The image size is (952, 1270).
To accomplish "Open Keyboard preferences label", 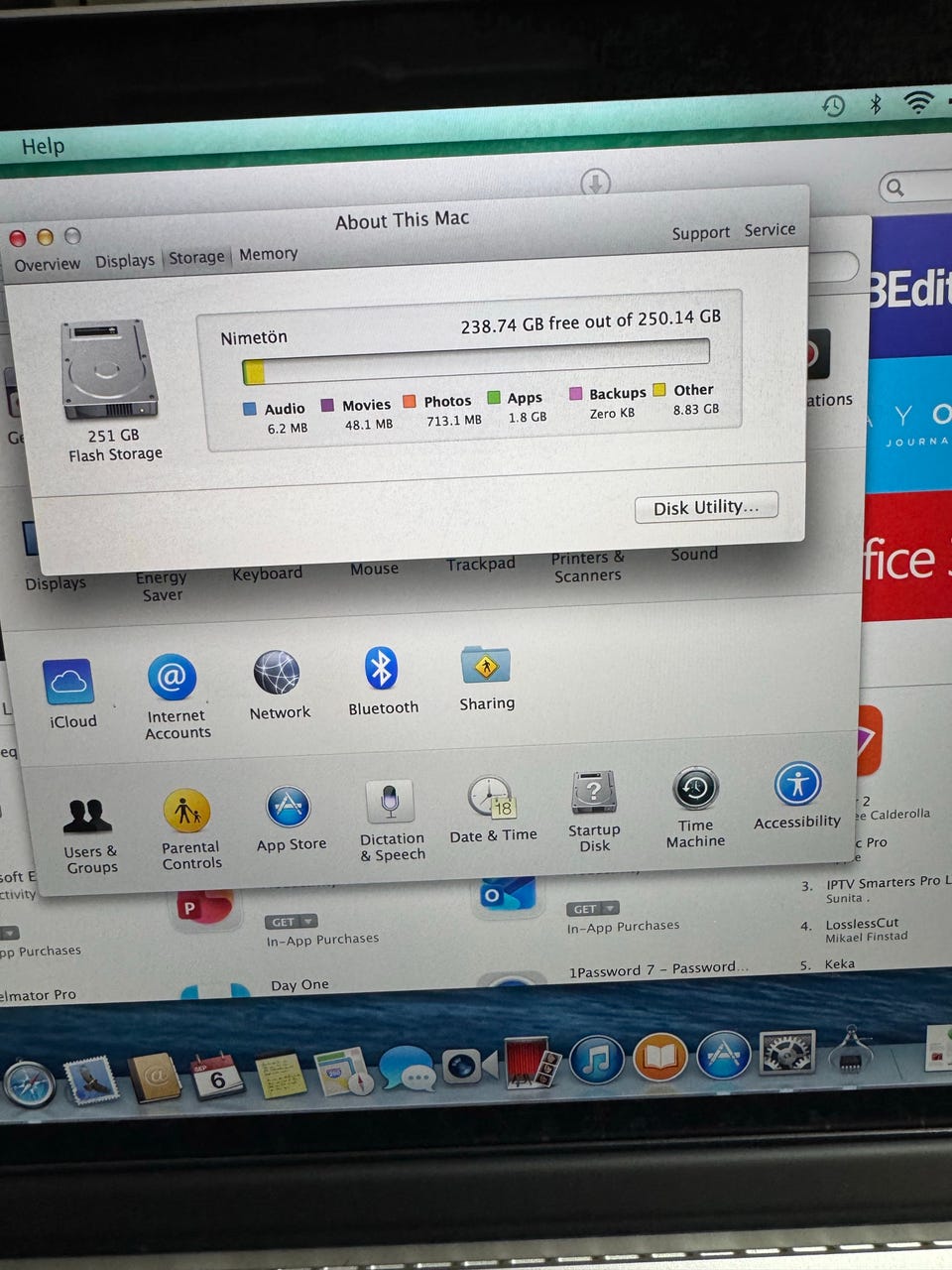I will 267,573.
